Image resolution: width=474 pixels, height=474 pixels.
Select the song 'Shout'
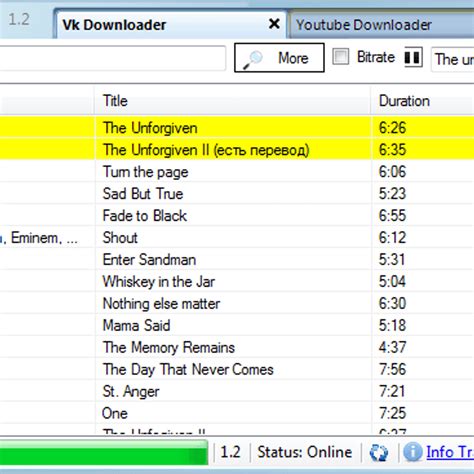point(237,238)
